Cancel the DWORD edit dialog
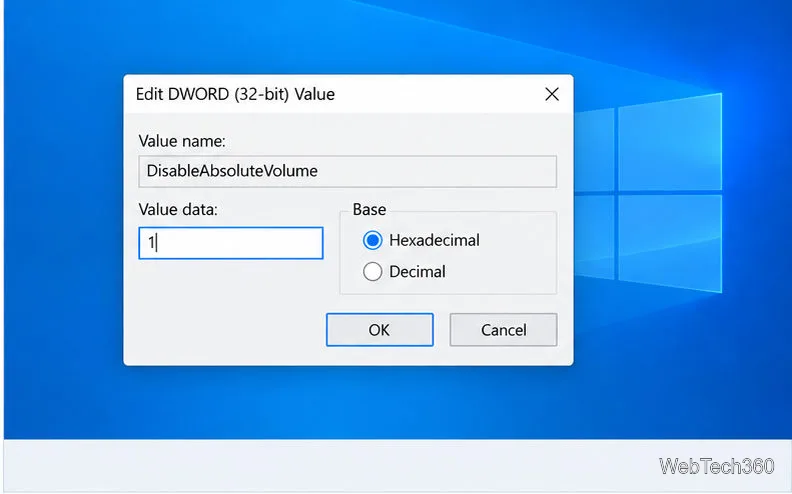792x494 pixels. 503,330
